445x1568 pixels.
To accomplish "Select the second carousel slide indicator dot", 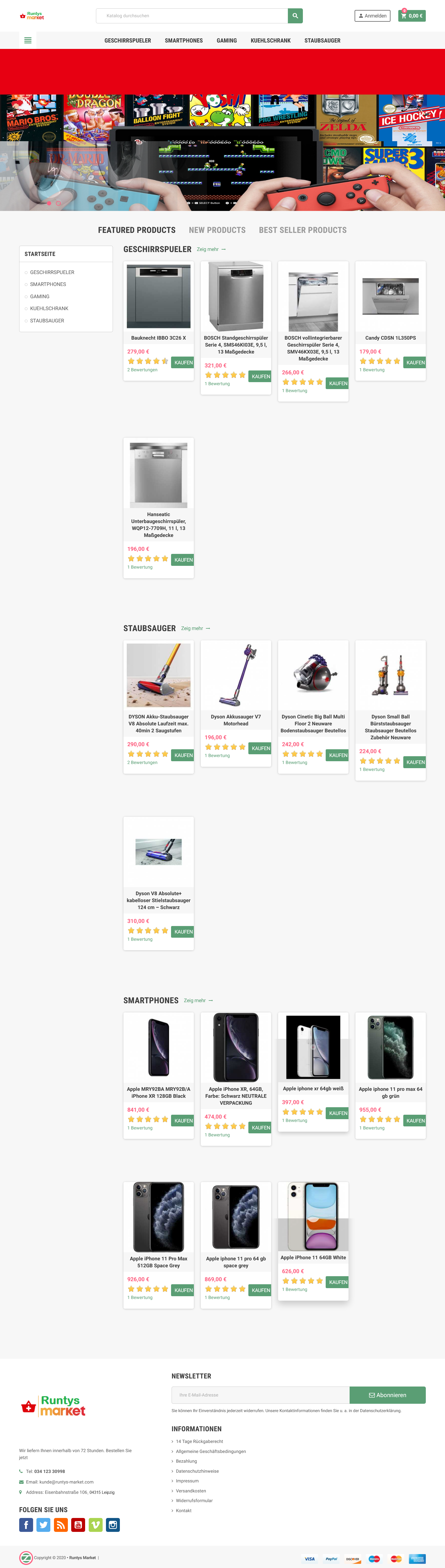I will 58,203.
